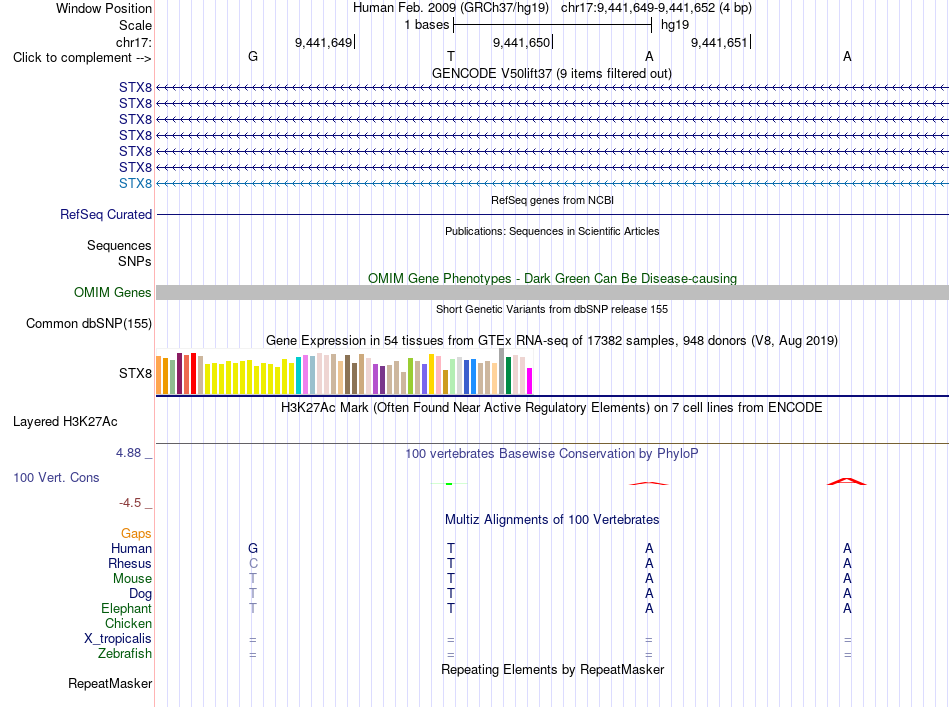This screenshot has width=950, height=707.
Task: Click the 'Scale' track label
Action: [136, 25]
